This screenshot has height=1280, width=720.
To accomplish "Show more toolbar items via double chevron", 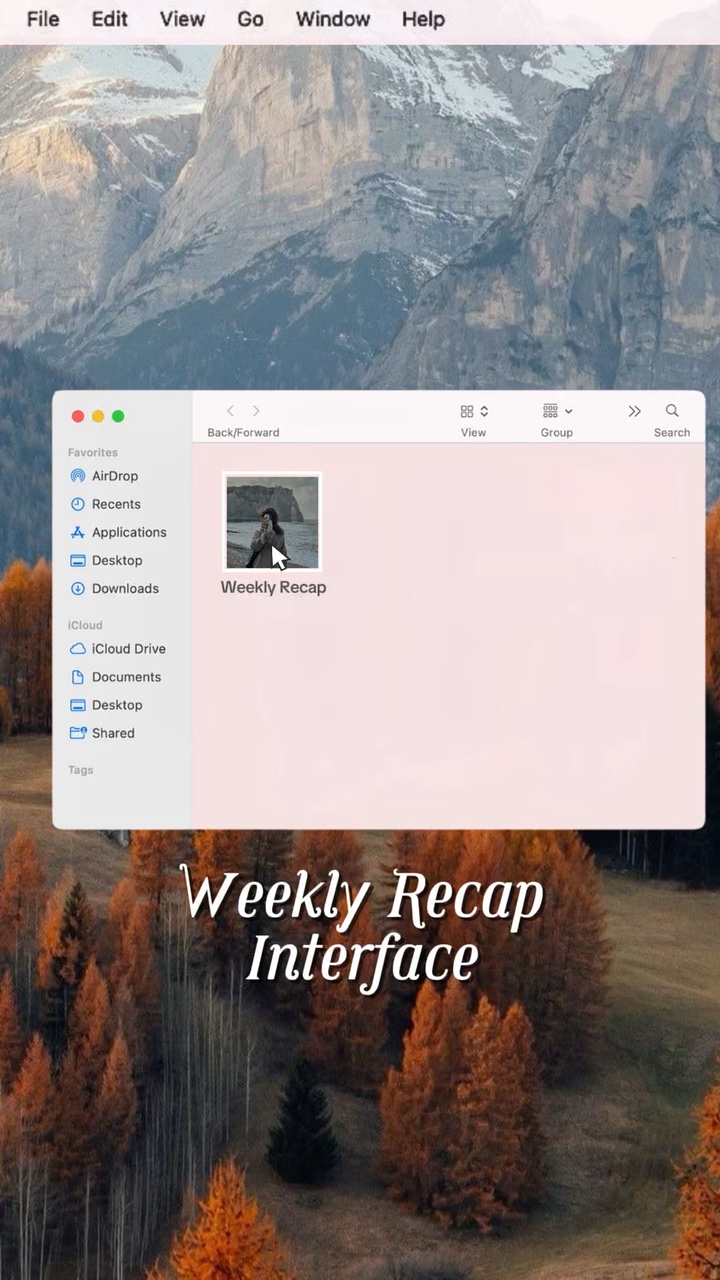I will [x=634, y=411].
